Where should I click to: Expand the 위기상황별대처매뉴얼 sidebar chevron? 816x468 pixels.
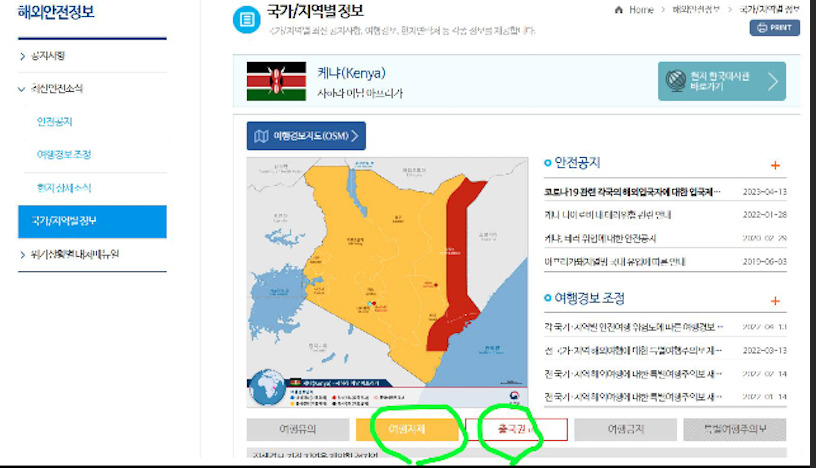[x=22, y=255]
